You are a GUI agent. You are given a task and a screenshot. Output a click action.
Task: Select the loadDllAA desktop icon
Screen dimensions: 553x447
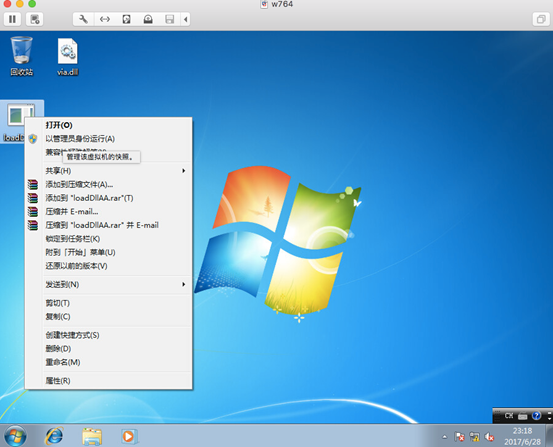pos(14,122)
